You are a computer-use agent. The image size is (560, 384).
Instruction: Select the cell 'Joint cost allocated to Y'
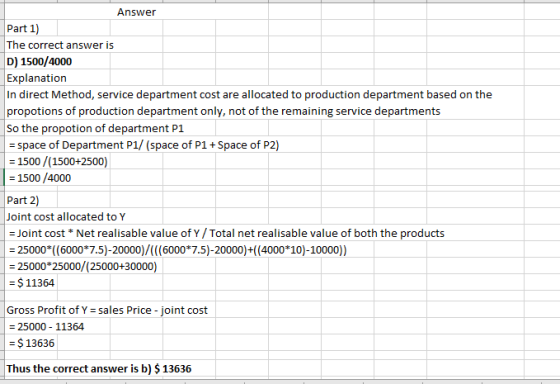point(66,217)
